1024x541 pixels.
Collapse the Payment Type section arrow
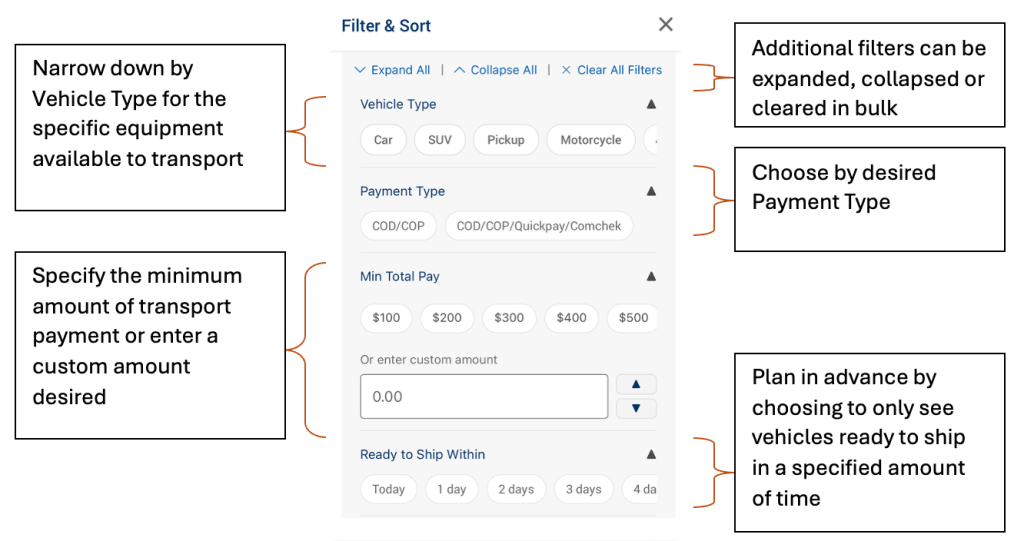(651, 191)
